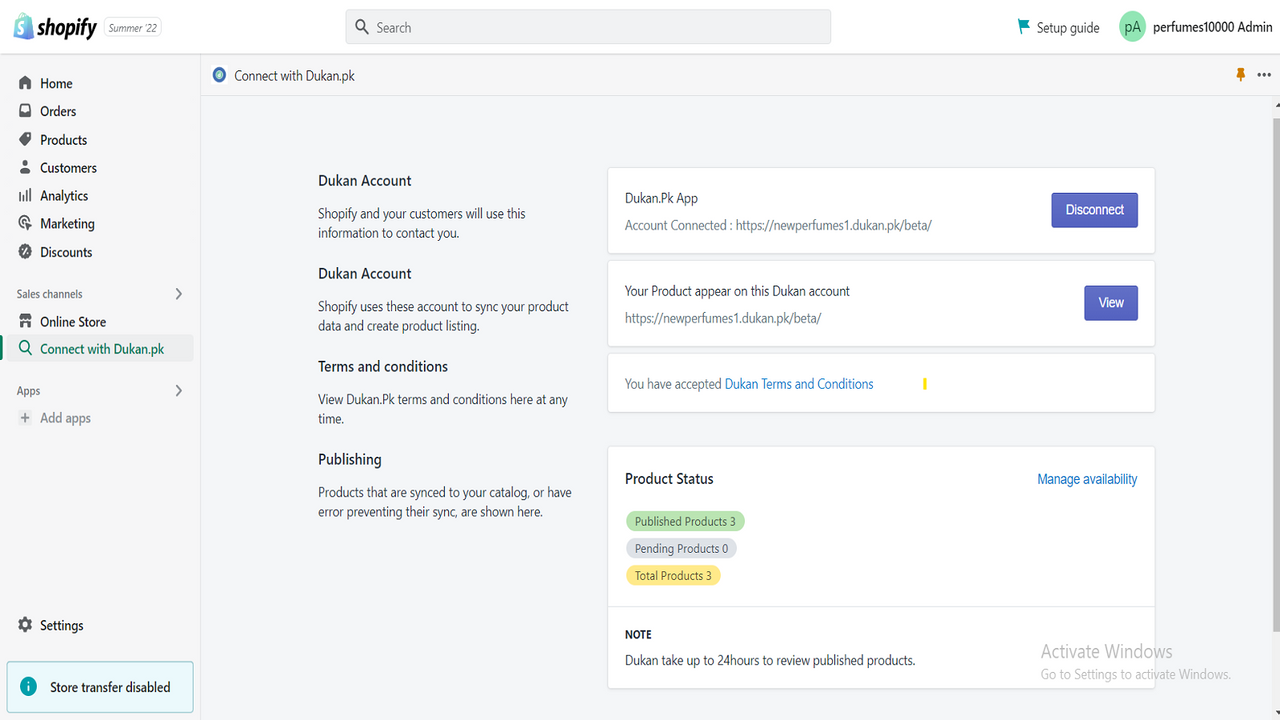The width and height of the screenshot is (1280, 720).
Task: Click the Marketing target icon
Action: coord(25,223)
